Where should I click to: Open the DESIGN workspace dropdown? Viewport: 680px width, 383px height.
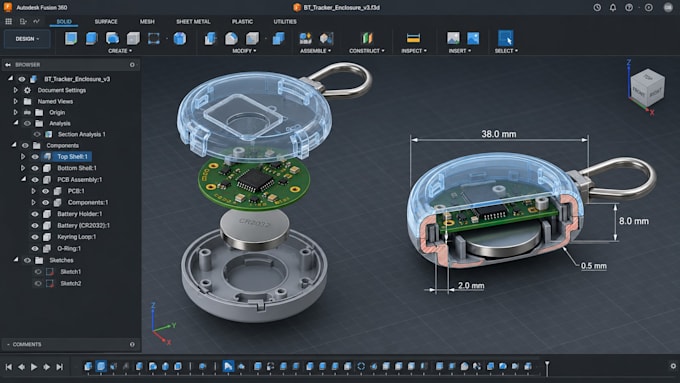pos(27,39)
